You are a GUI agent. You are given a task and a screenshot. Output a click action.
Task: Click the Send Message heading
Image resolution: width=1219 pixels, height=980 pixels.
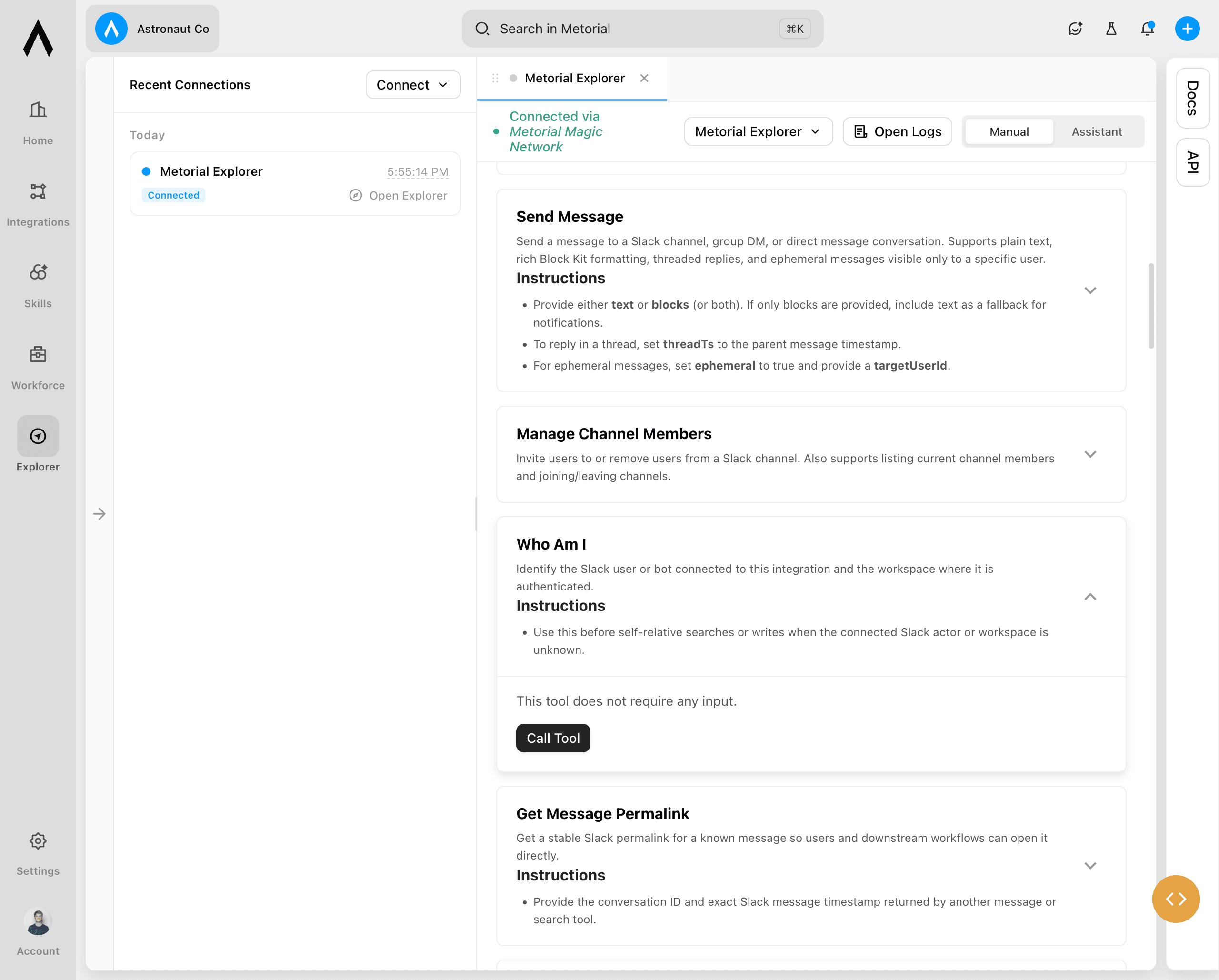point(570,217)
